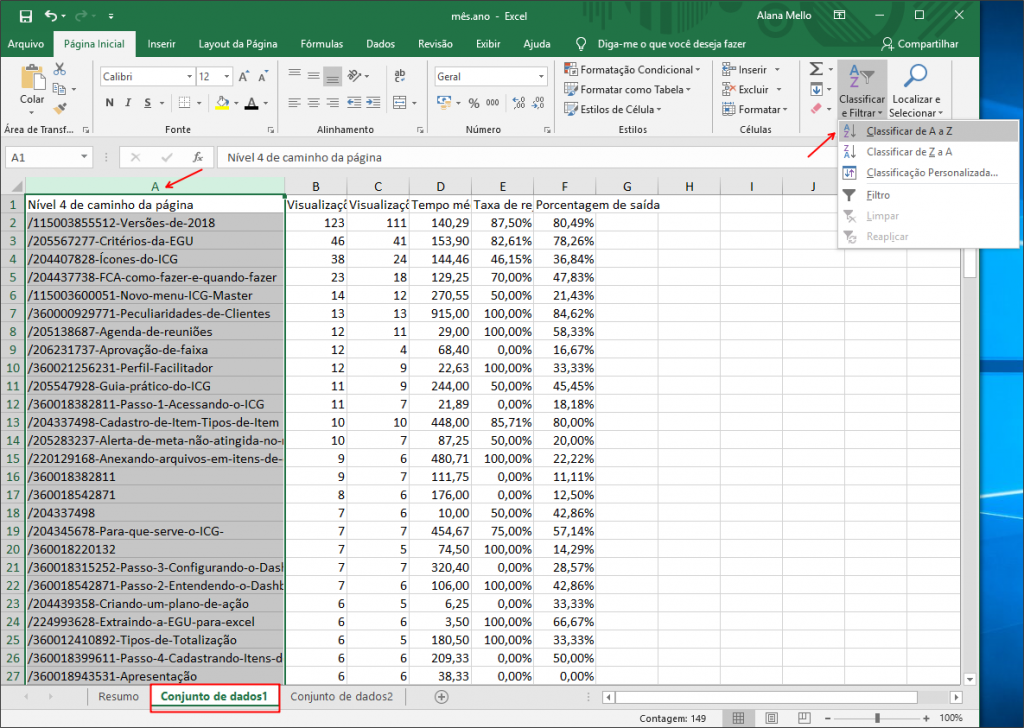Switch to Page Layout view in status bar
Screen dimensions: 1024x728
(771, 718)
